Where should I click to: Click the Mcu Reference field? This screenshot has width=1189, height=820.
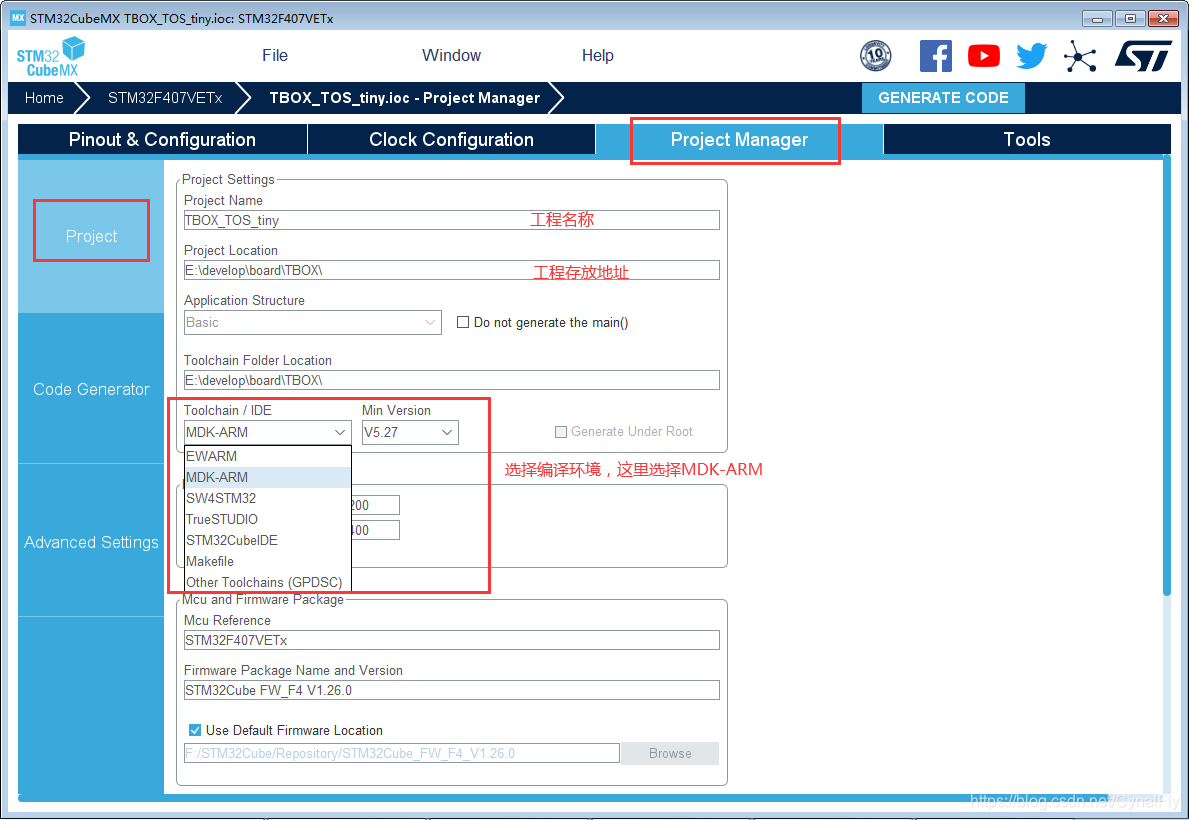(x=451, y=640)
